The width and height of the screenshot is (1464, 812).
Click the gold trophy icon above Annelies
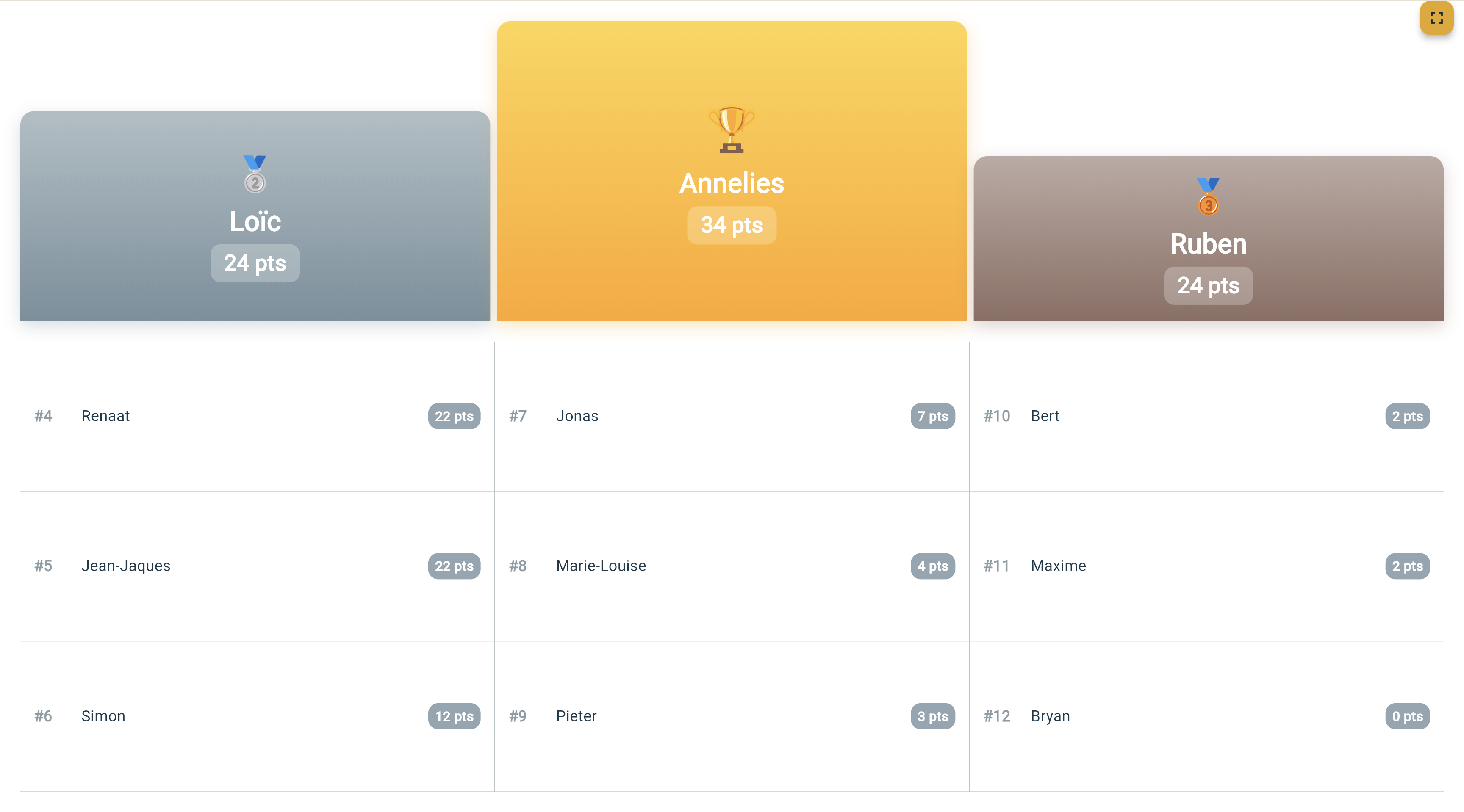(732, 130)
